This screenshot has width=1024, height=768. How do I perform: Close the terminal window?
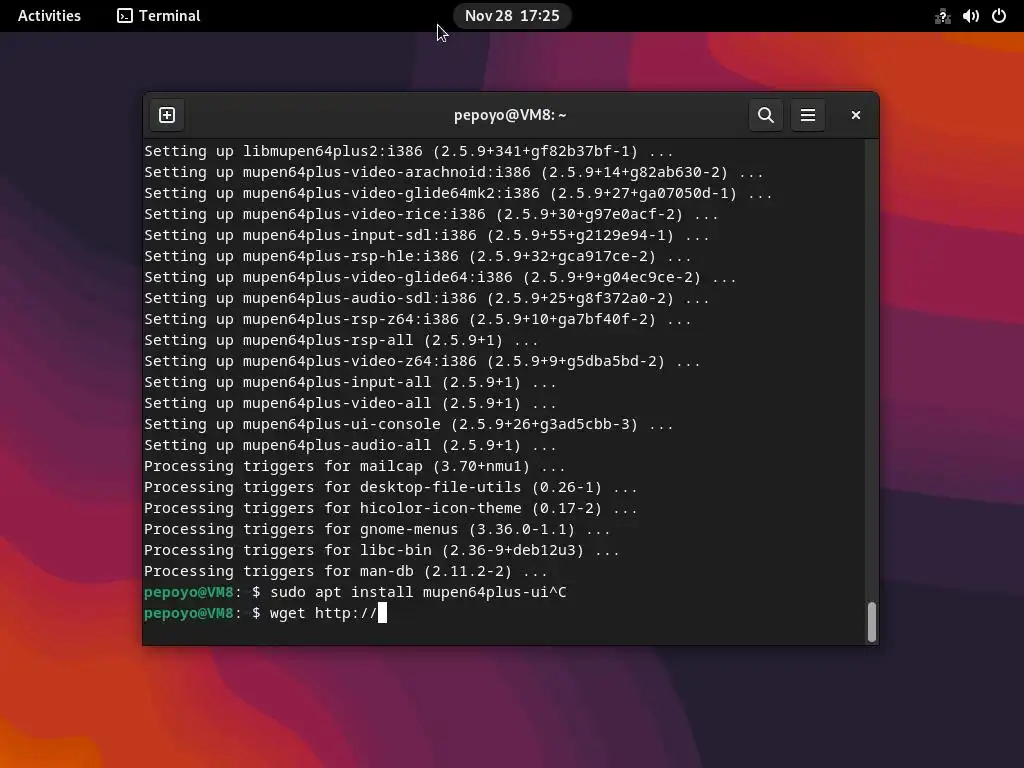856,115
